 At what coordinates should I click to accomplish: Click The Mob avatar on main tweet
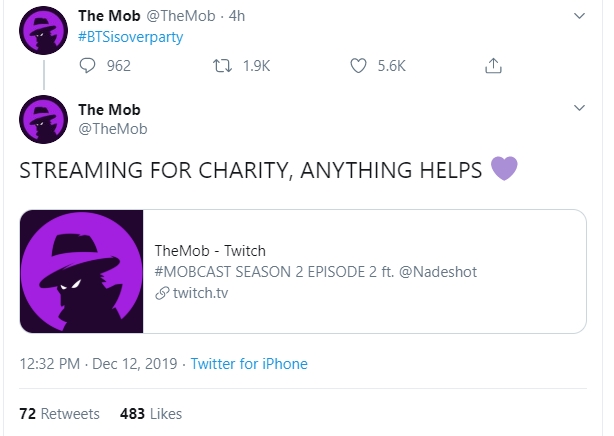44,119
